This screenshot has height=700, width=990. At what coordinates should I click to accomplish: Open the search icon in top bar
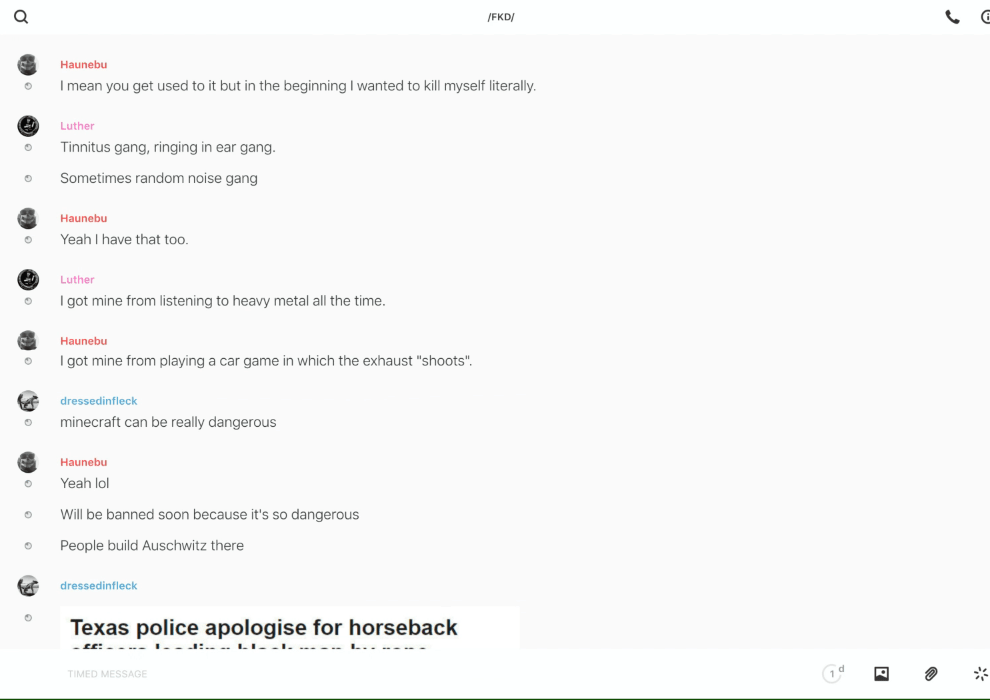21,17
